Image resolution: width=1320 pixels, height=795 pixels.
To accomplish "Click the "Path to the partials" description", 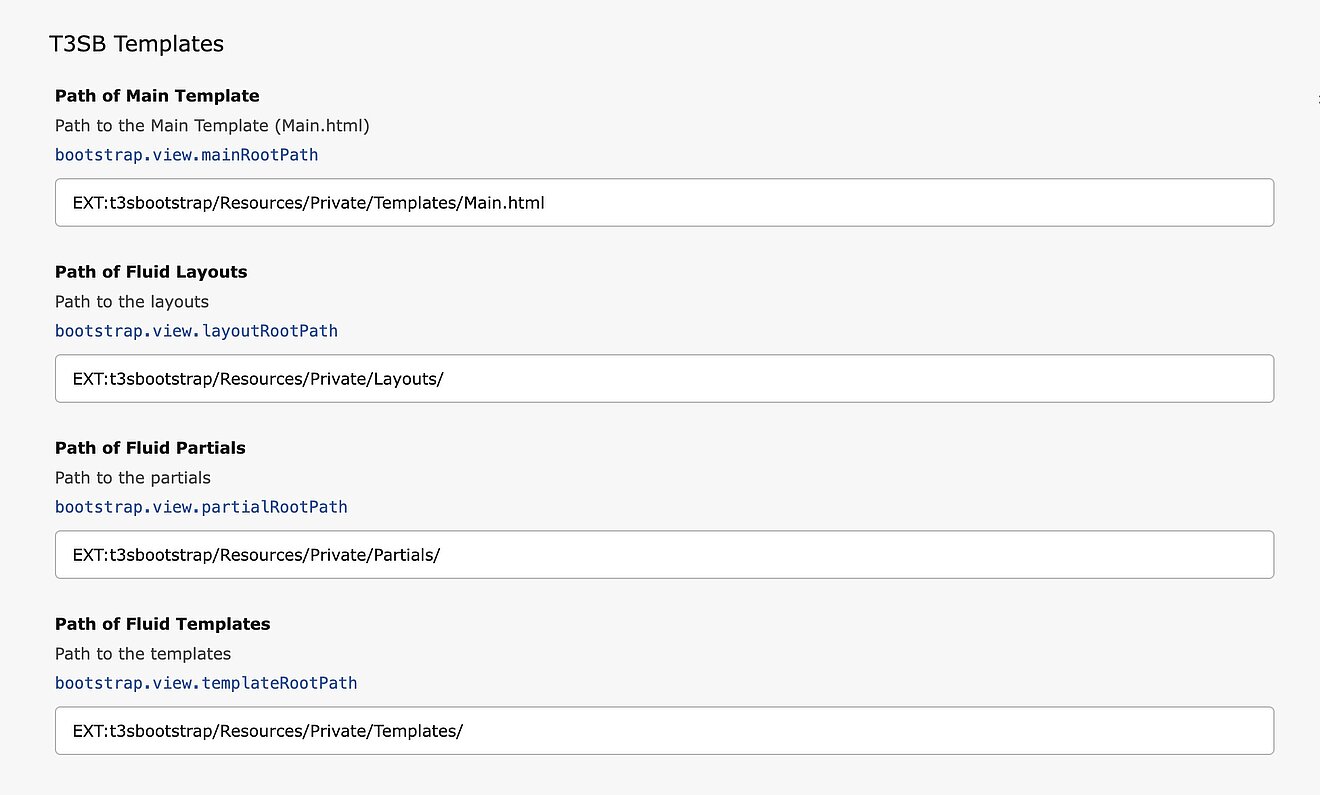I will click(x=133, y=478).
